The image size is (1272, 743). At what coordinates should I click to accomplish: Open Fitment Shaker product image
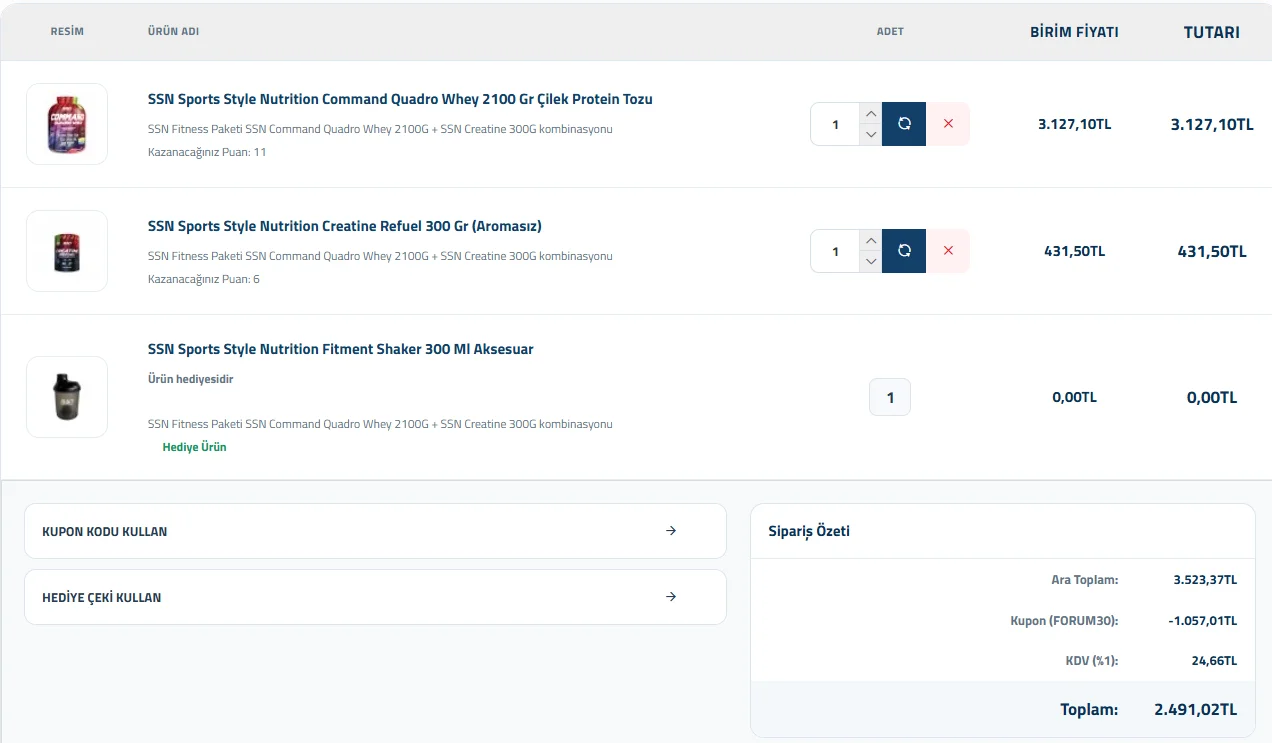pos(67,397)
